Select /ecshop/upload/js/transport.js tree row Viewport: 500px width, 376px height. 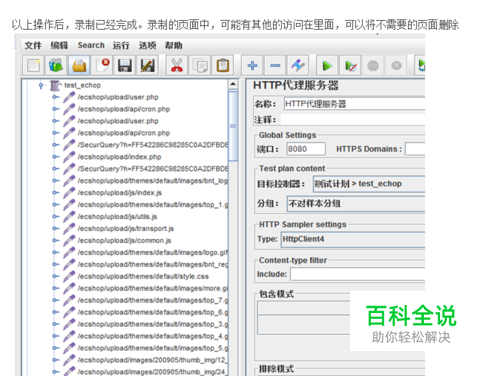tap(126, 228)
